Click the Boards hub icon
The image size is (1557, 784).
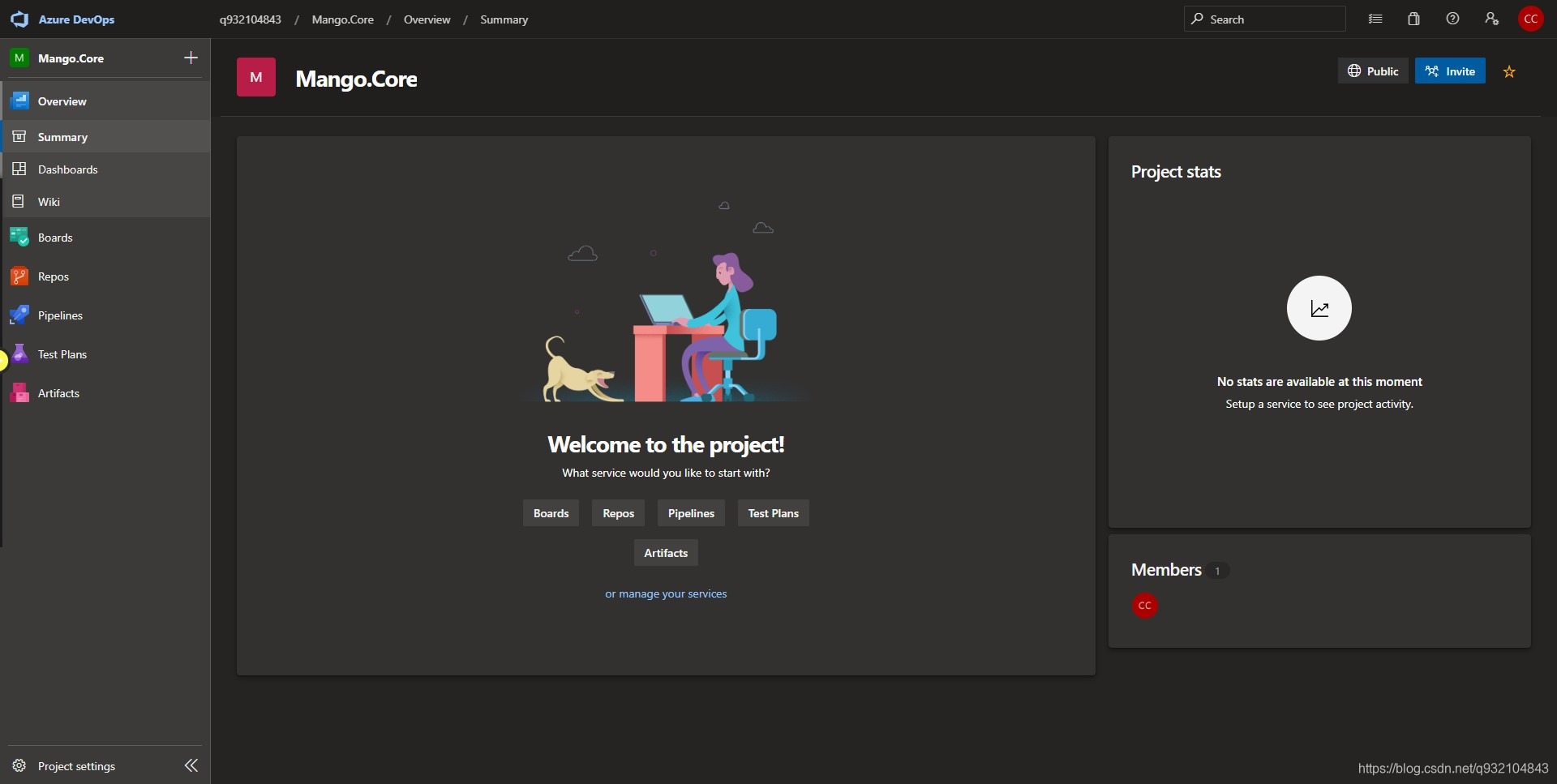coord(19,237)
